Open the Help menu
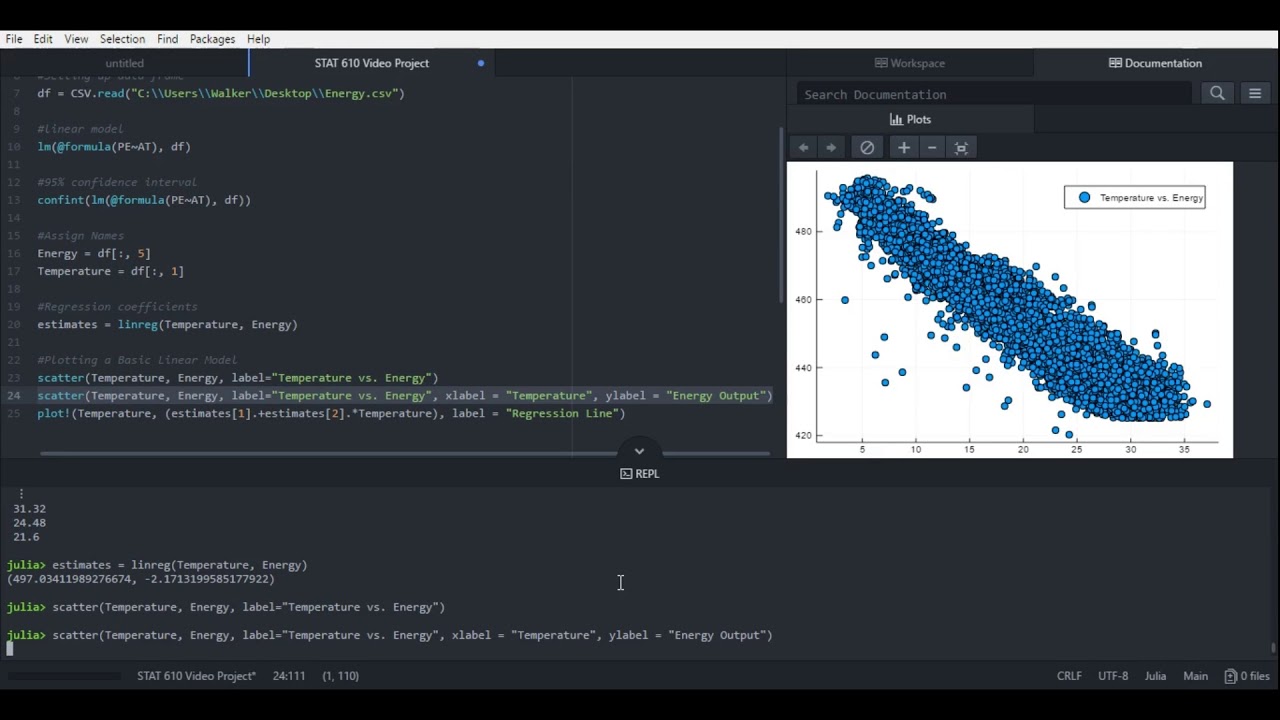This screenshot has width=1280, height=720. pyautogui.click(x=258, y=39)
